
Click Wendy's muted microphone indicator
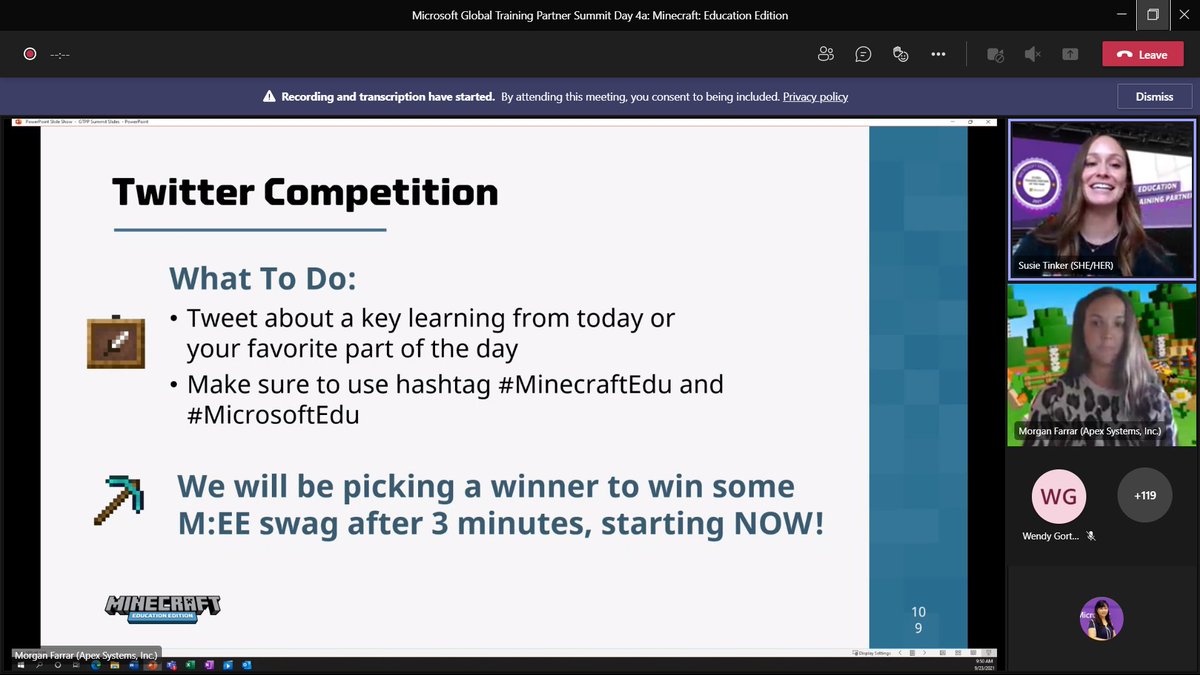coord(1091,536)
